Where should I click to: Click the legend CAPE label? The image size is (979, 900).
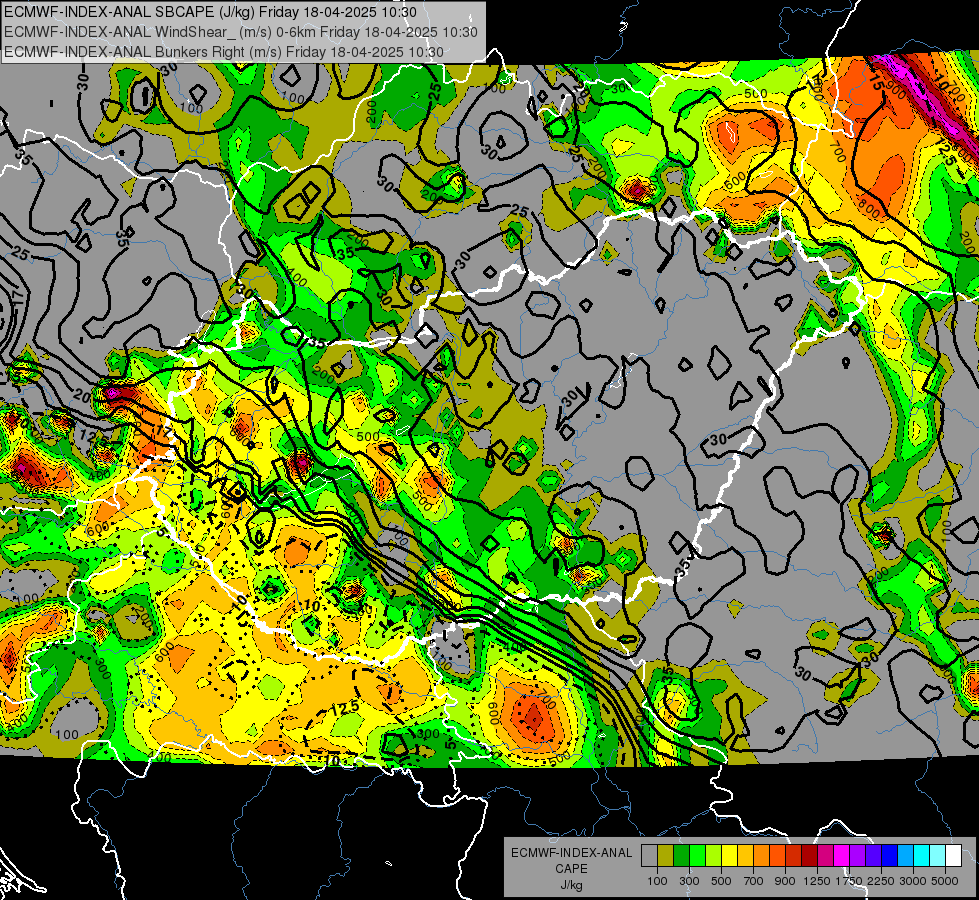click(x=571, y=869)
